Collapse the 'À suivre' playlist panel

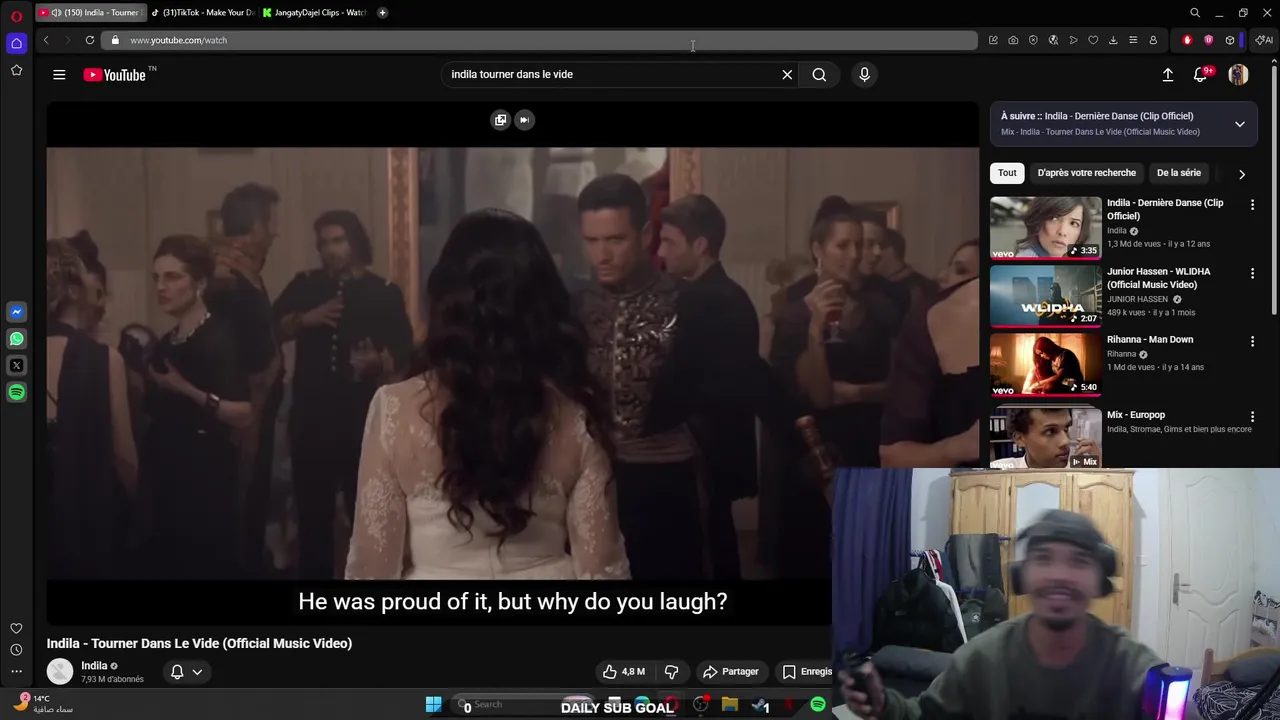1240,124
